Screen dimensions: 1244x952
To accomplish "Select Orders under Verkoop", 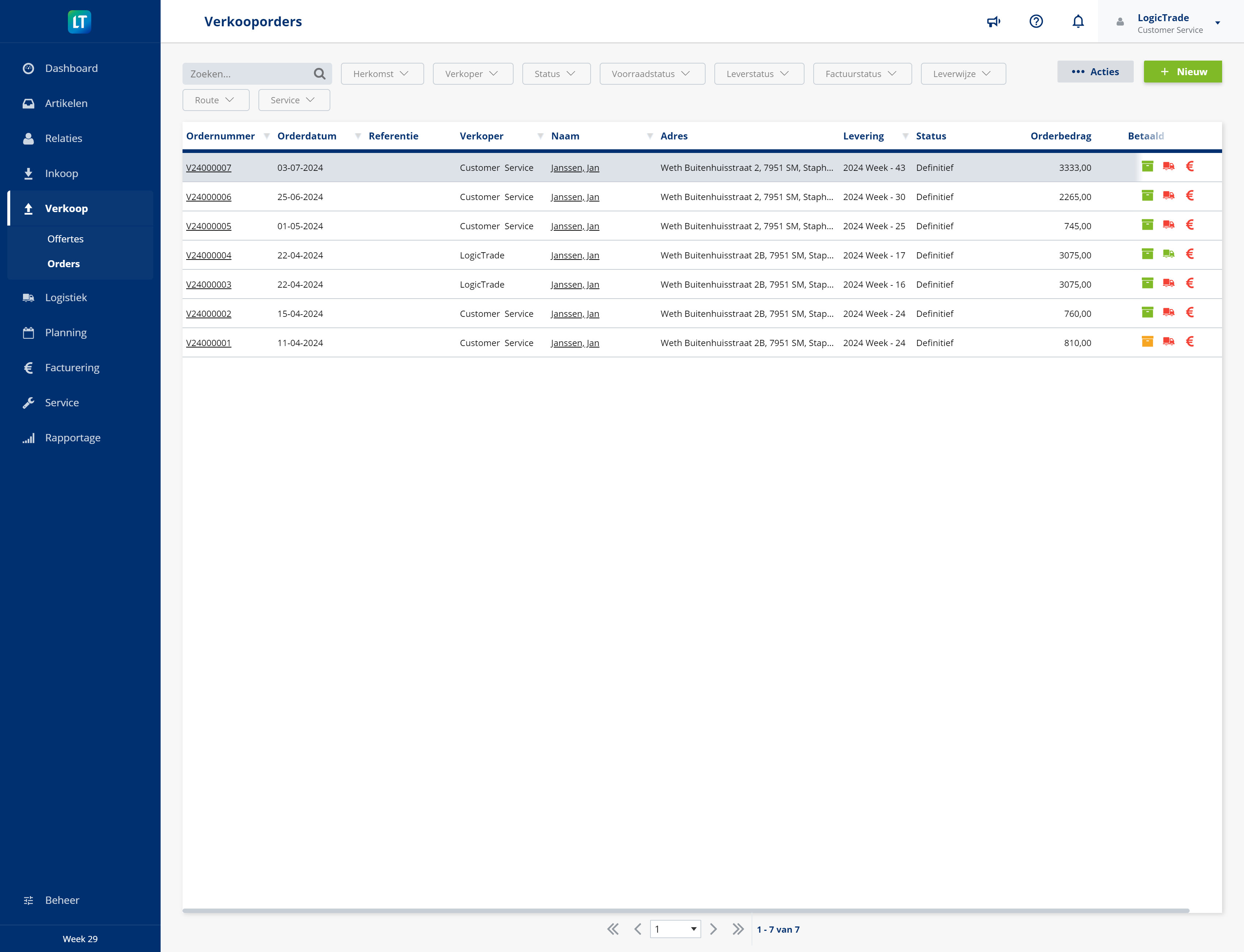I will pyautogui.click(x=64, y=264).
